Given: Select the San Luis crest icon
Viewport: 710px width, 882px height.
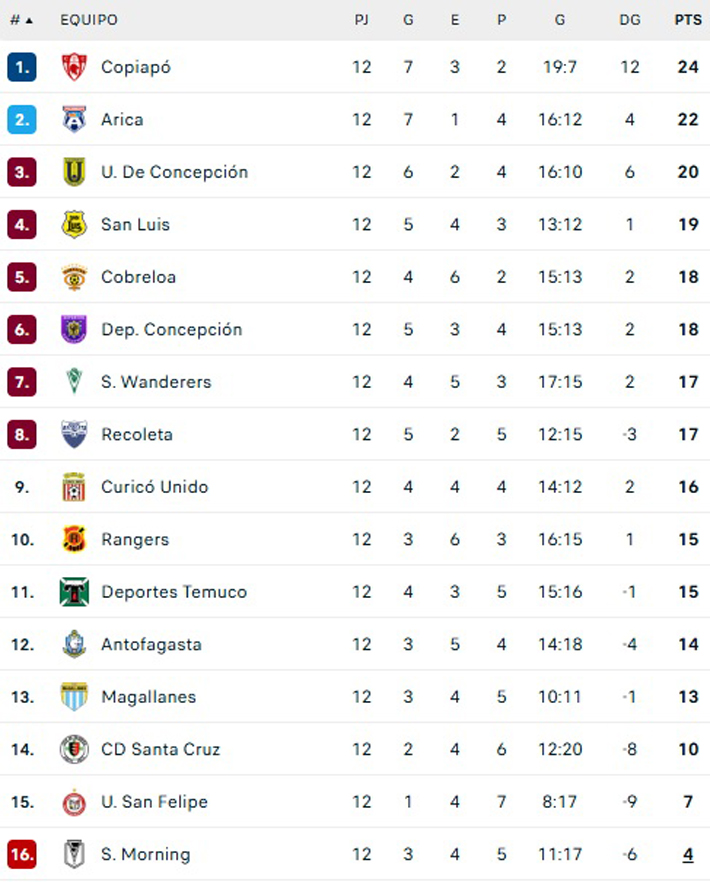Looking at the screenshot, I should (x=74, y=224).
